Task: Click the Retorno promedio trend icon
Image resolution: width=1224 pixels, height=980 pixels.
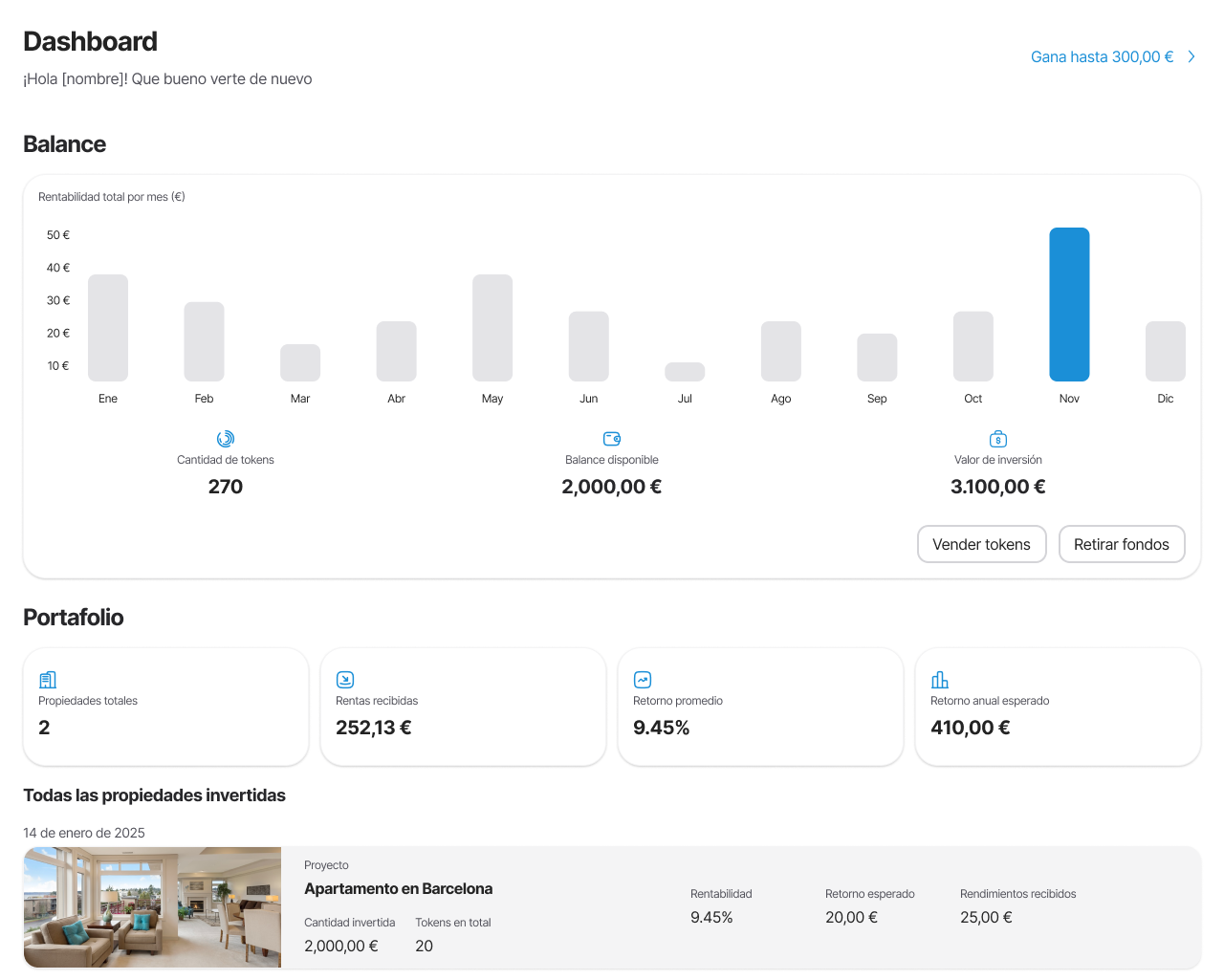Action: coord(643,680)
